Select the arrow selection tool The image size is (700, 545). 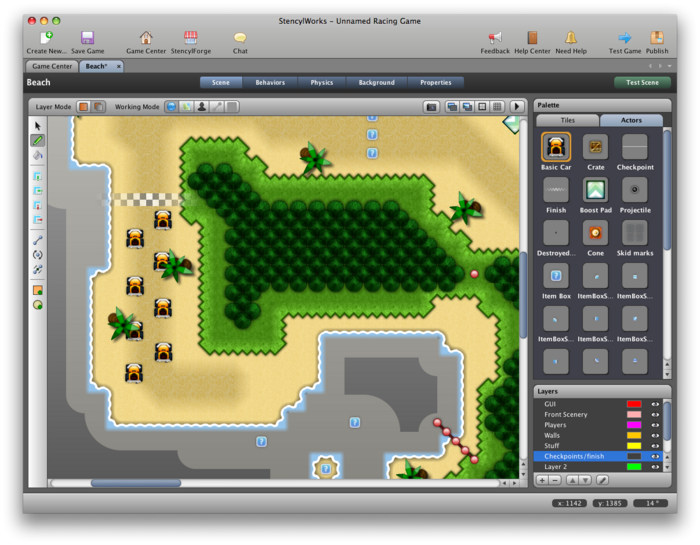coord(38,126)
